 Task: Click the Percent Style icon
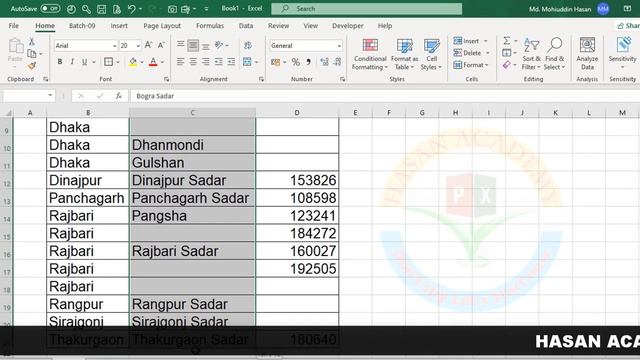pyautogui.click(x=296, y=62)
